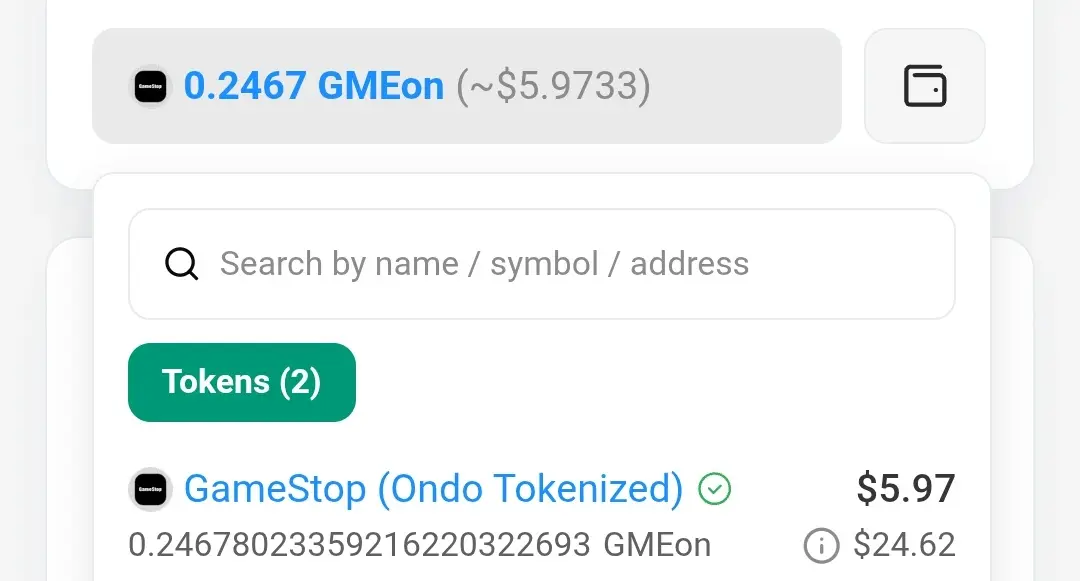Viewport: 1080px width, 581px height.
Task: Click GameStop logo in the amount selector
Action: point(150,87)
